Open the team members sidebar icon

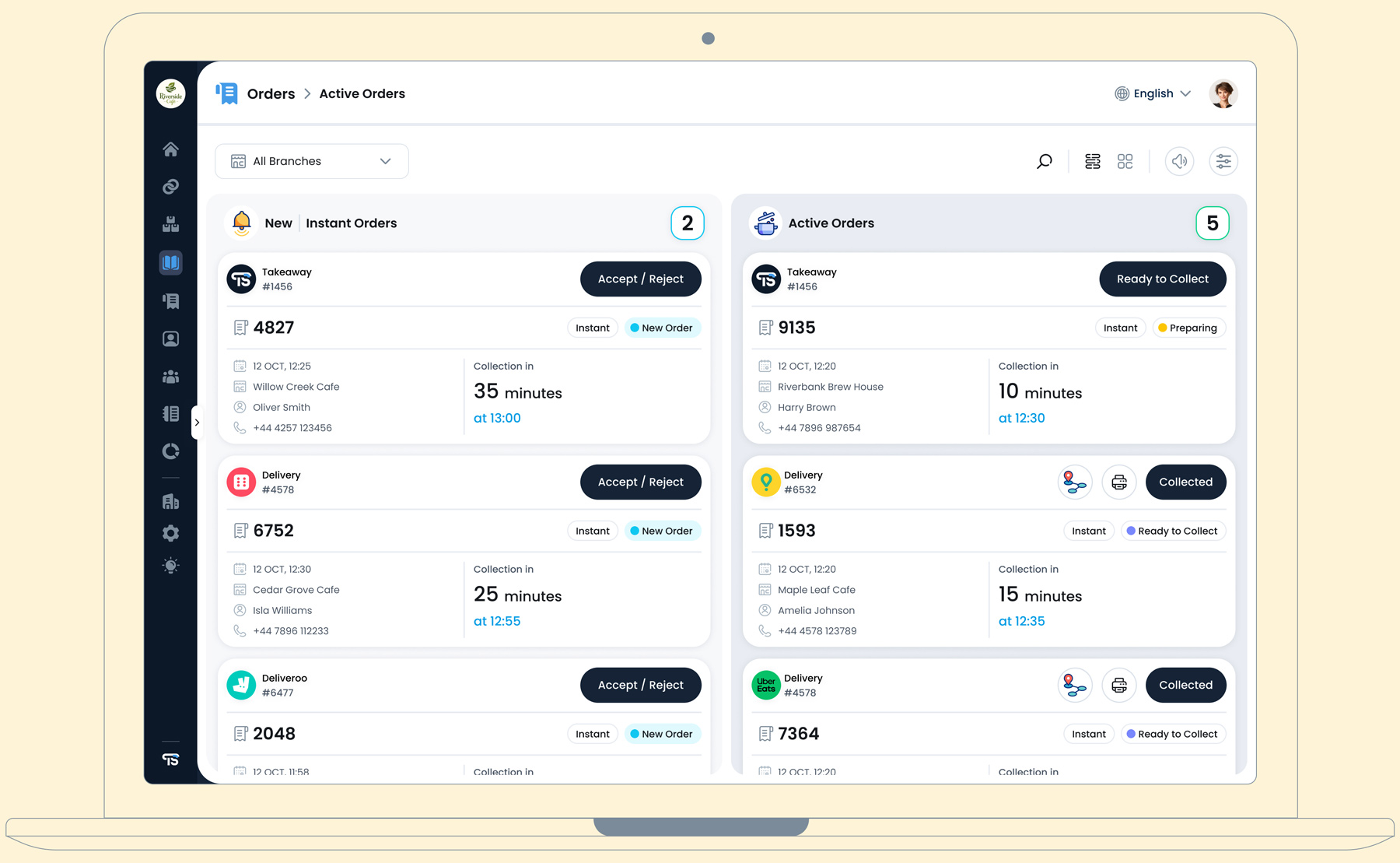click(170, 377)
